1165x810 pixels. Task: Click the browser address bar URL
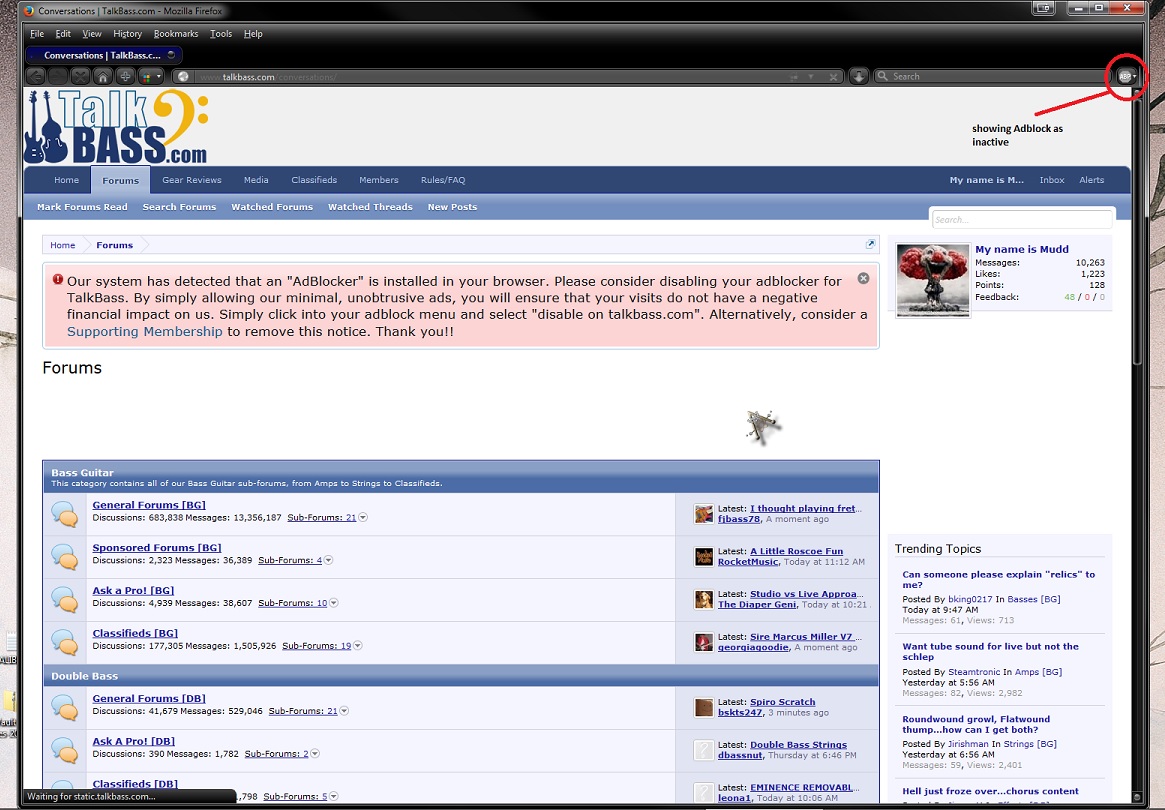pyautogui.click(x=490, y=77)
